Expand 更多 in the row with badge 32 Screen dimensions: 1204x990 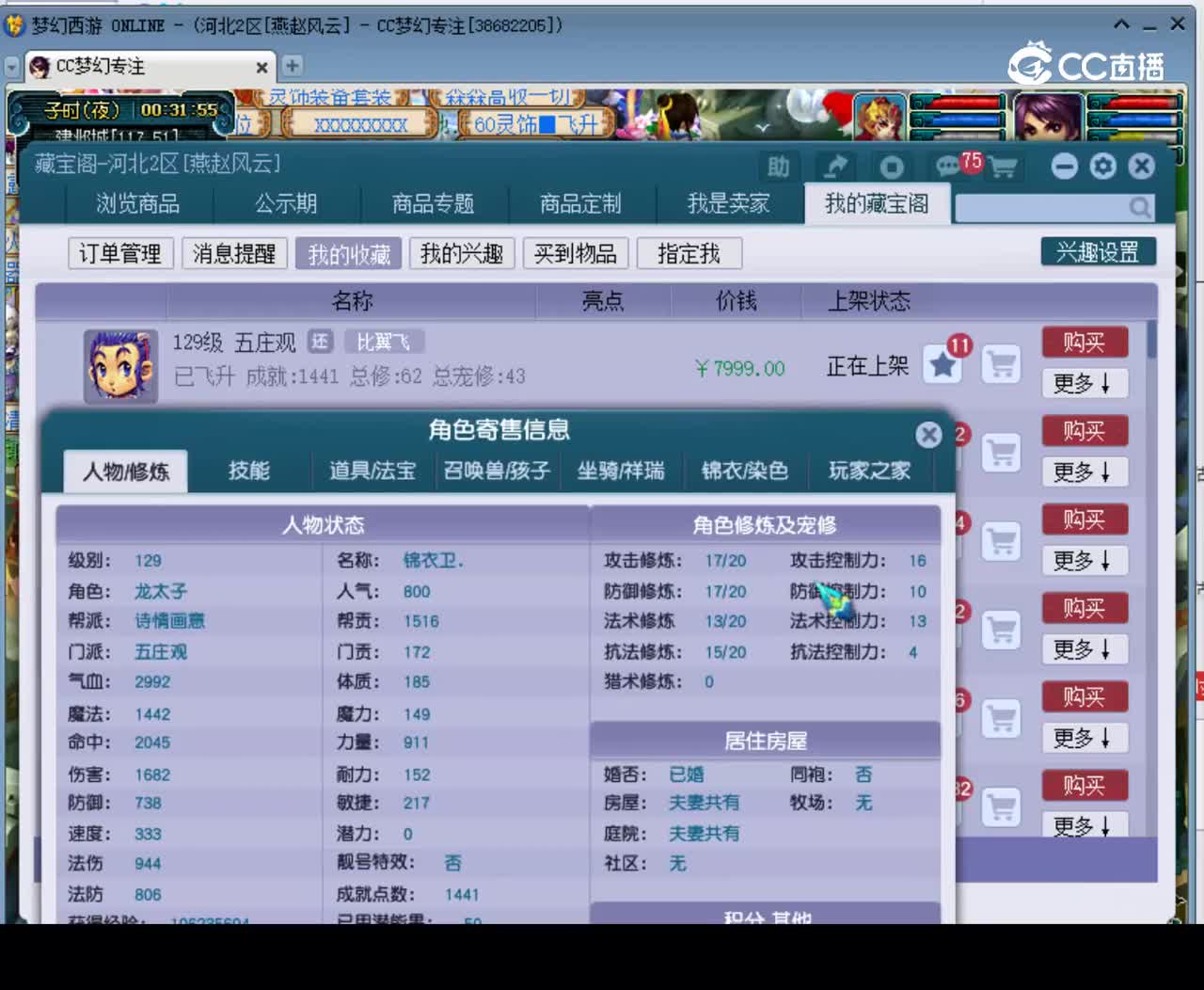(x=1085, y=824)
